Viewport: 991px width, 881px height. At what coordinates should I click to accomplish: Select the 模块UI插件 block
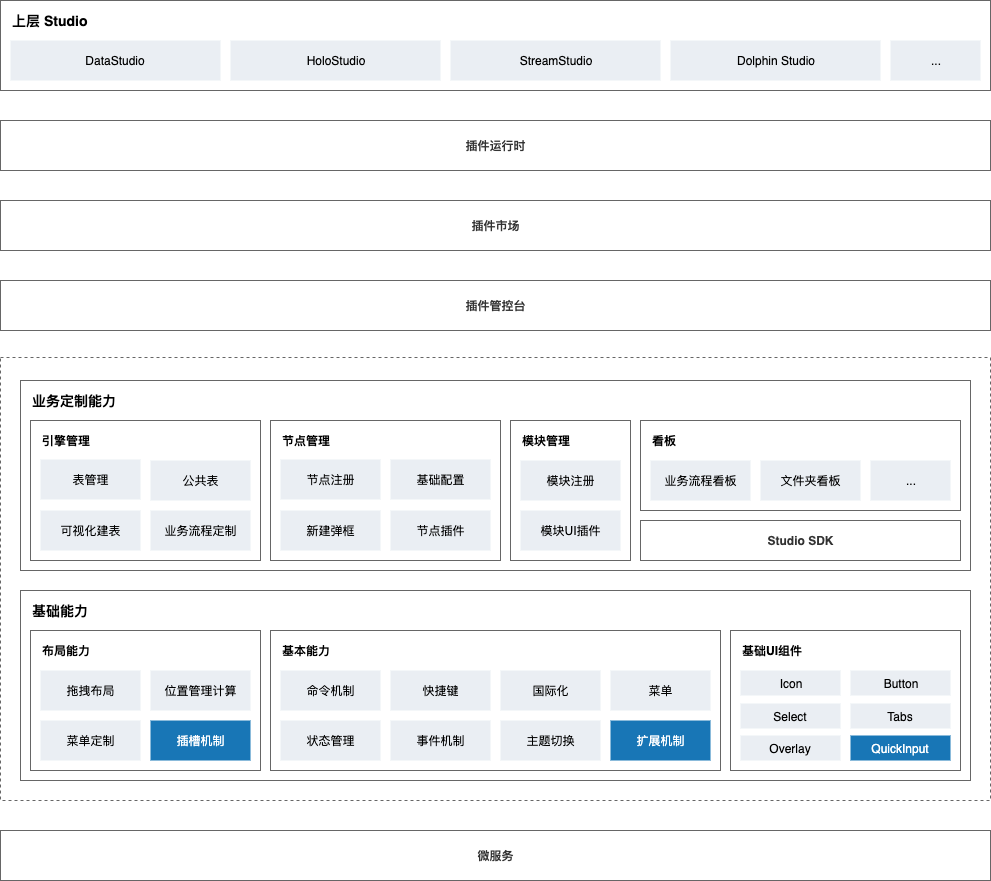[570, 530]
